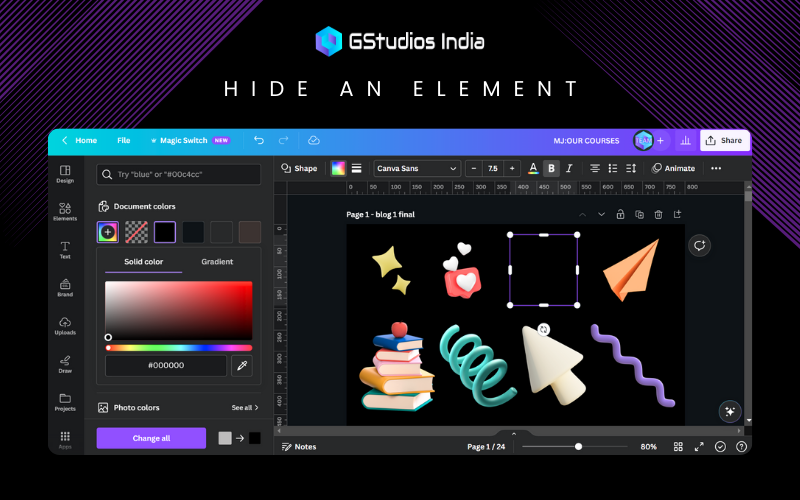Click the Animate button
The height and width of the screenshot is (500, 800).
[x=673, y=168]
